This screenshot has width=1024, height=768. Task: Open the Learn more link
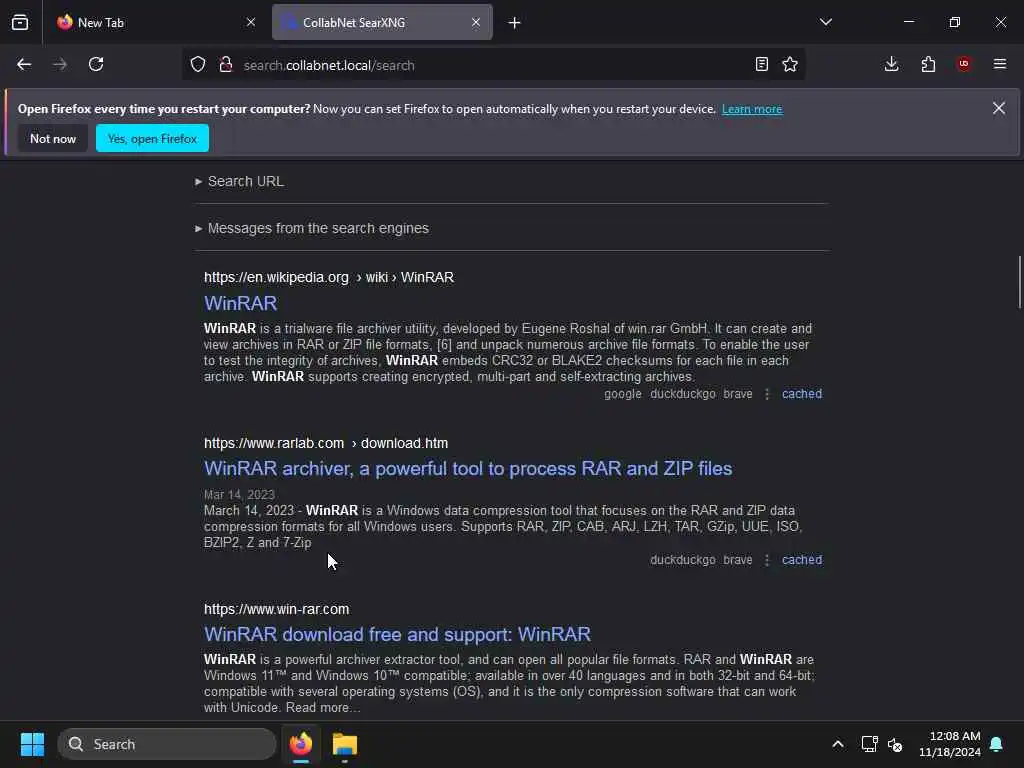pos(752,109)
